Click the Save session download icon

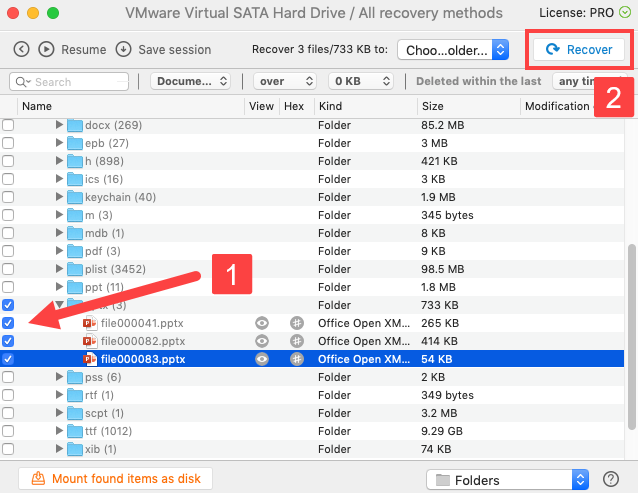[x=123, y=49]
